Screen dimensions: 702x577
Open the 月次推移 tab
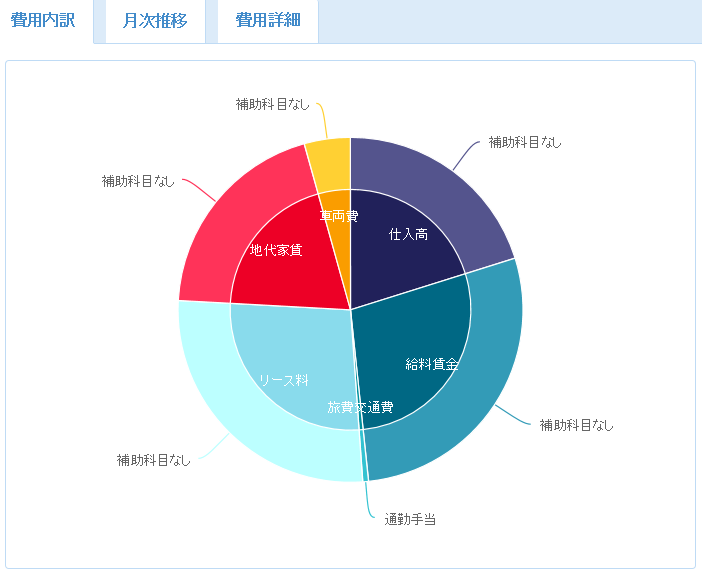pos(155,21)
